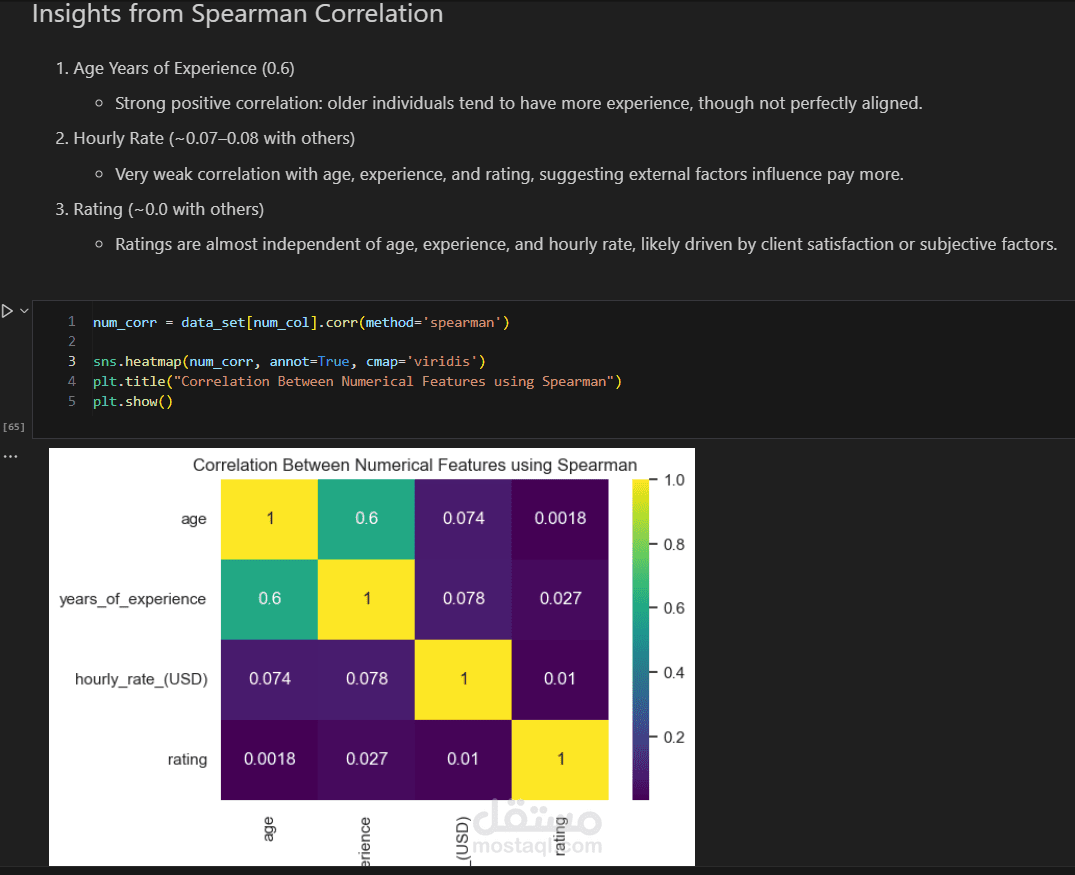The width and height of the screenshot is (1075, 875).
Task: Place cursor in the num_corr assignment code line
Action: [x=301, y=322]
